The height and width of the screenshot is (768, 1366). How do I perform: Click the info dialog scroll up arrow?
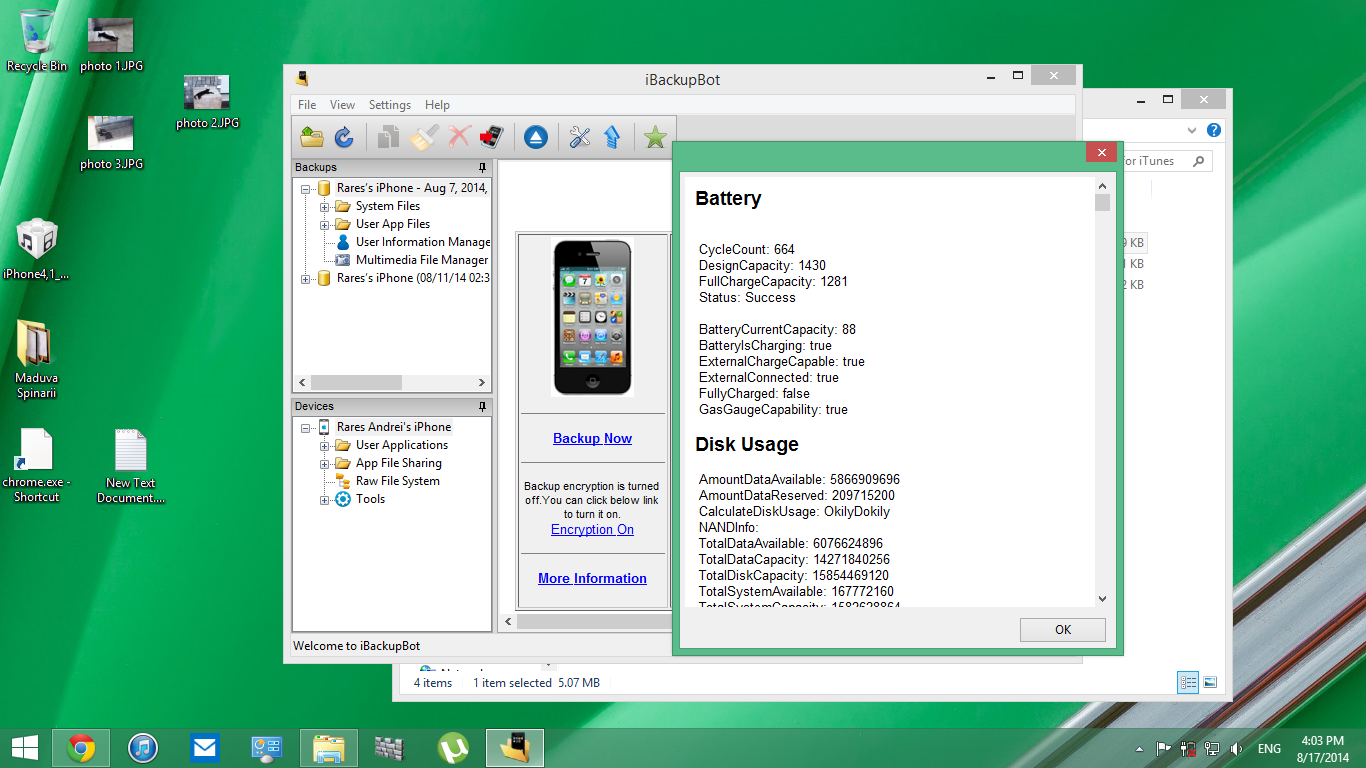1102,186
